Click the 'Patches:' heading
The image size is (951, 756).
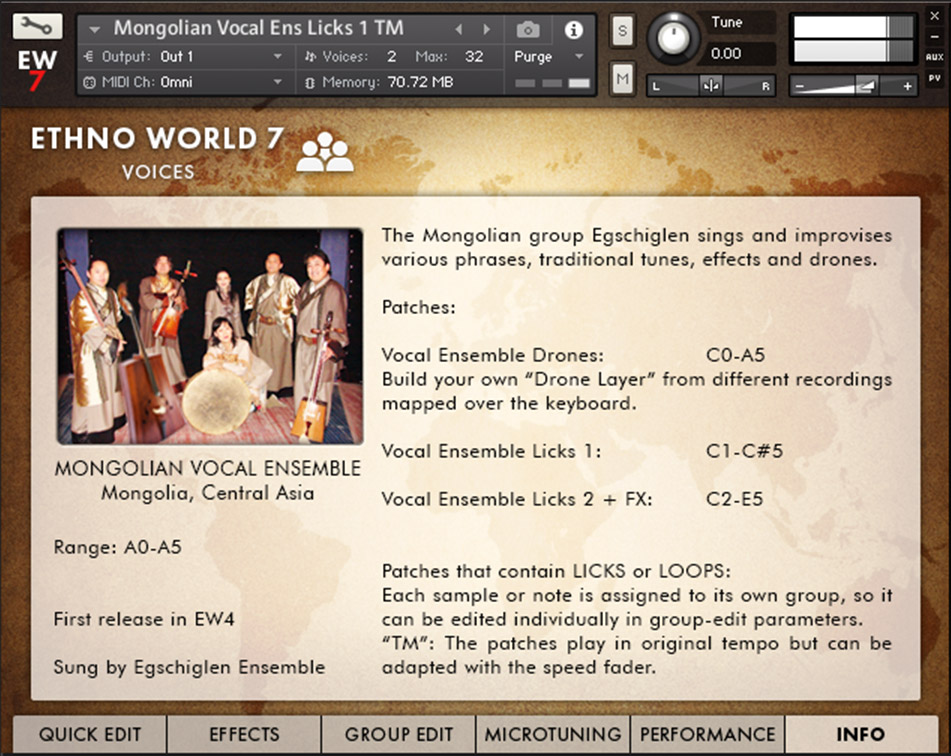[x=418, y=307]
